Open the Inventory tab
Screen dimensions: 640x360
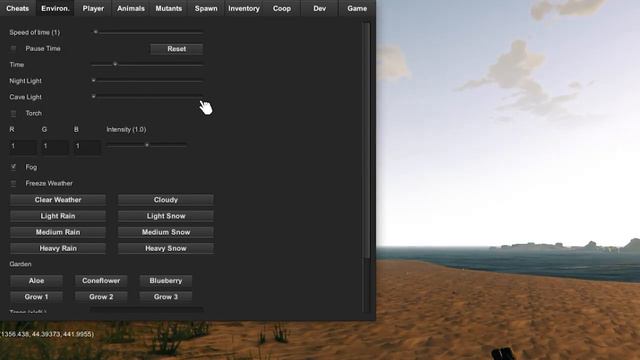[x=244, y=8]
